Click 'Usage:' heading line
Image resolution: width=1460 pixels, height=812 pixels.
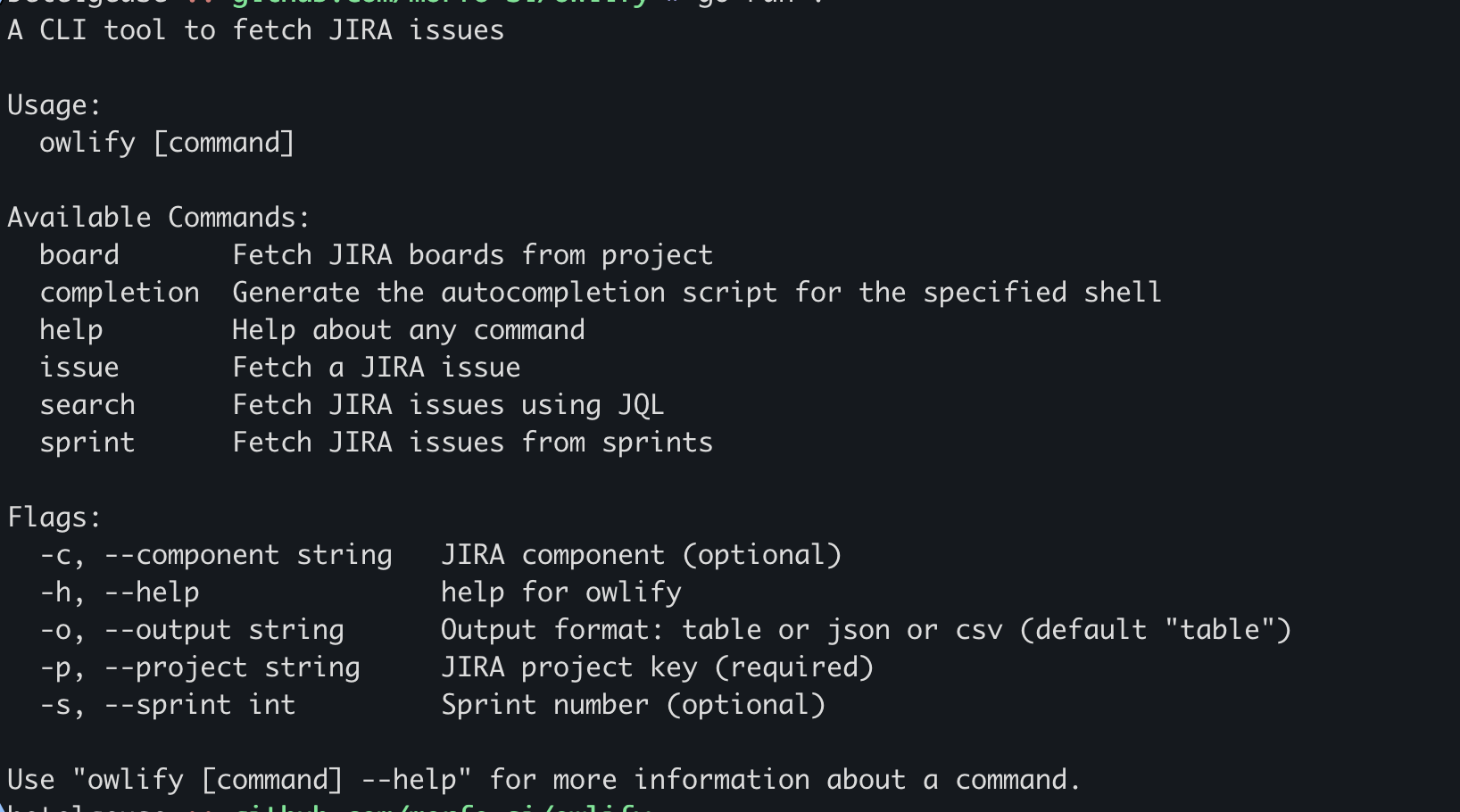[x=54, y=105]
